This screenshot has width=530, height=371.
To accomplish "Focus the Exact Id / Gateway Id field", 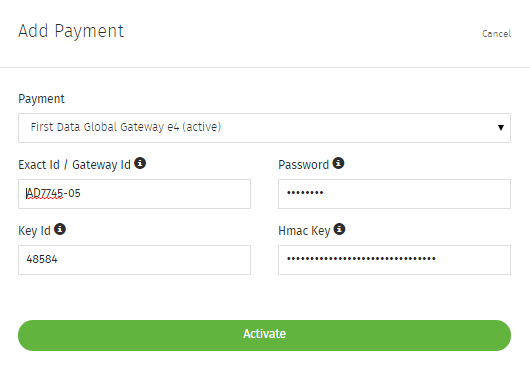I will click(135, 194).
